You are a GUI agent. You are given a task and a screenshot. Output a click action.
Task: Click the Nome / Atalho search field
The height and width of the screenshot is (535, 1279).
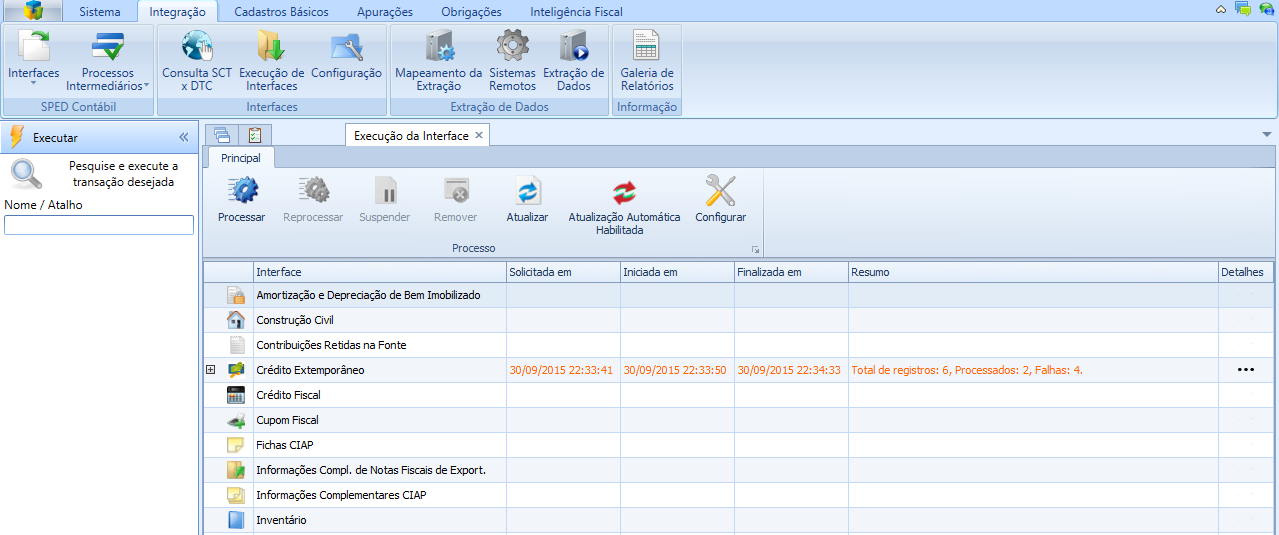point(99,225)
